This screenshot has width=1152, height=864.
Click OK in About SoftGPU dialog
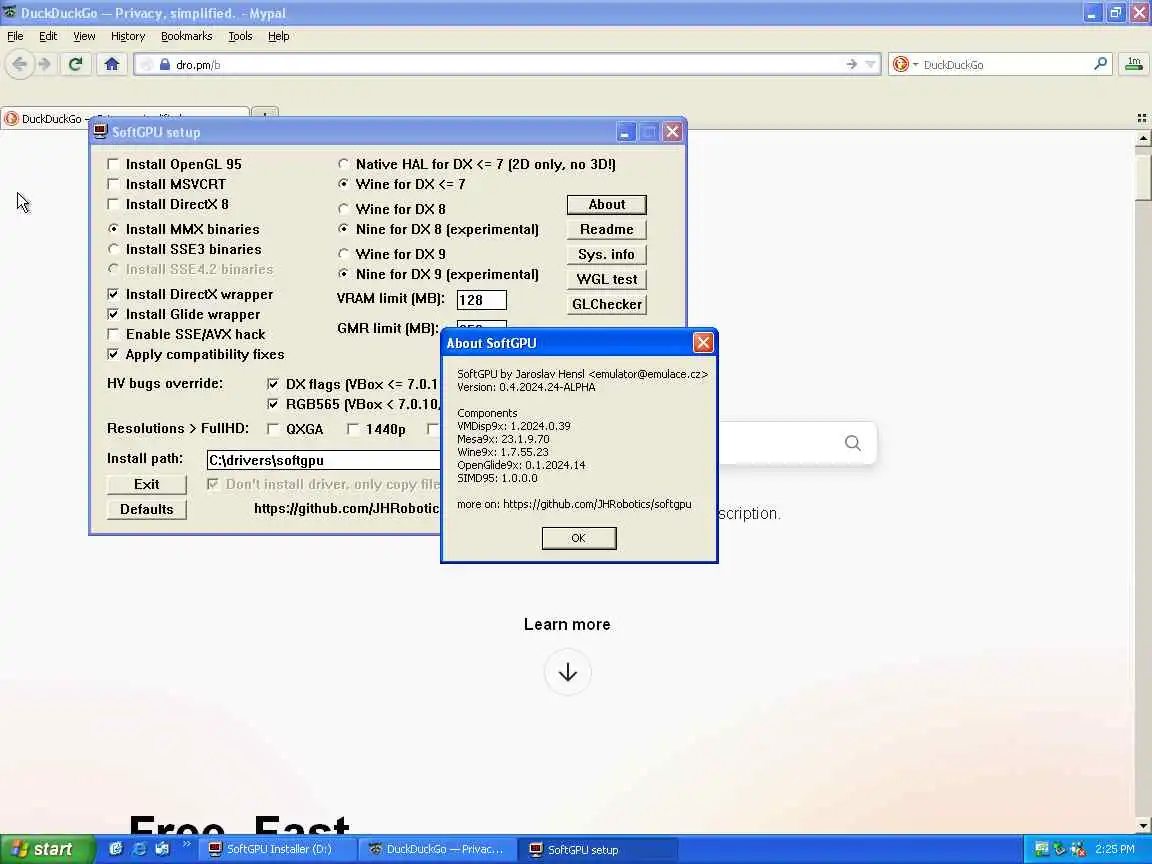[x=579, y=538]
